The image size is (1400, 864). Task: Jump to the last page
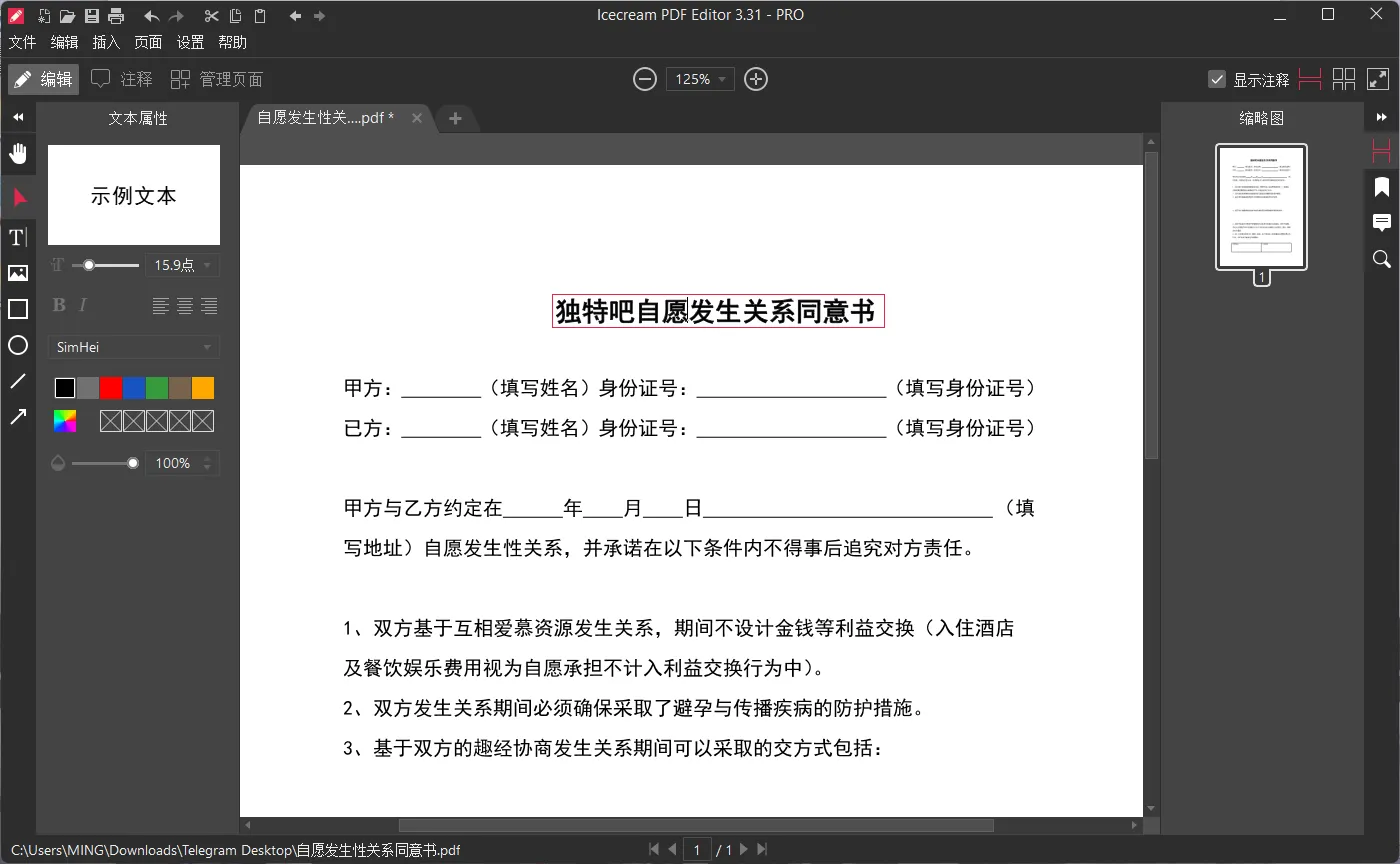762,850
